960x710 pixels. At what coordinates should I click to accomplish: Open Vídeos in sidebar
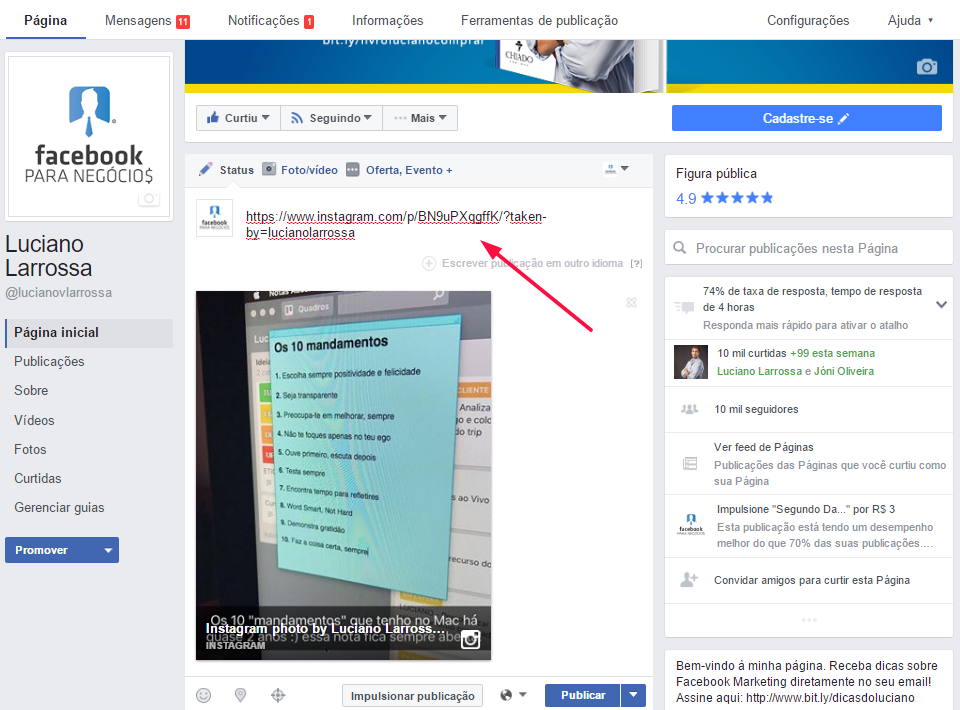34,420
